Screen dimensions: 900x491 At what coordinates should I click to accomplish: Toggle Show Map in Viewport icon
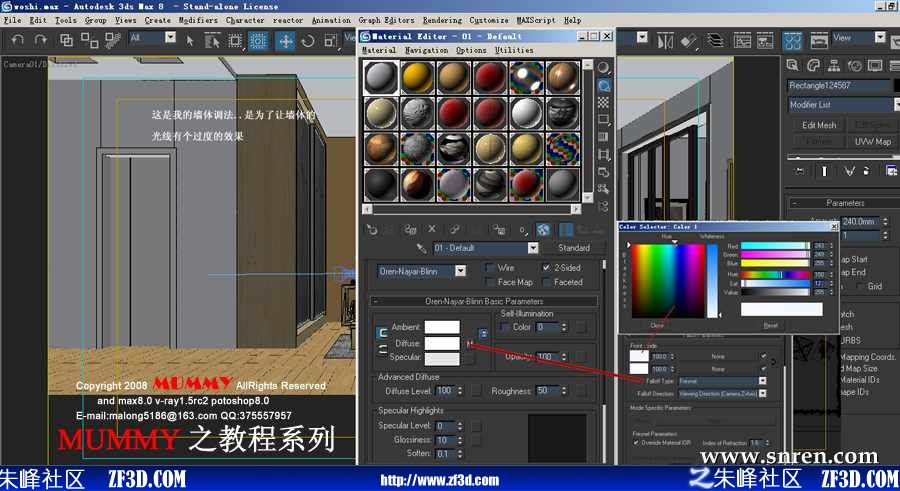coord(543,230)
